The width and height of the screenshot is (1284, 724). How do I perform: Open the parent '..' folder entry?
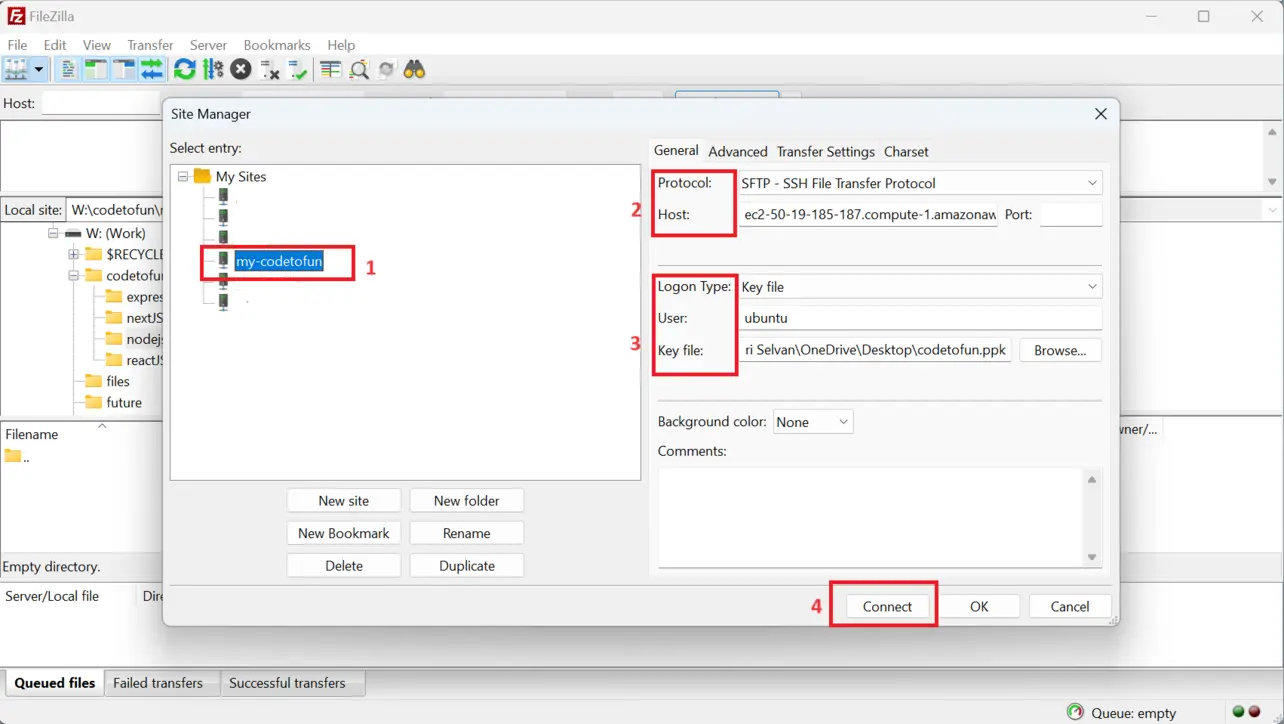pyautogui.click(x=17, y=456)
